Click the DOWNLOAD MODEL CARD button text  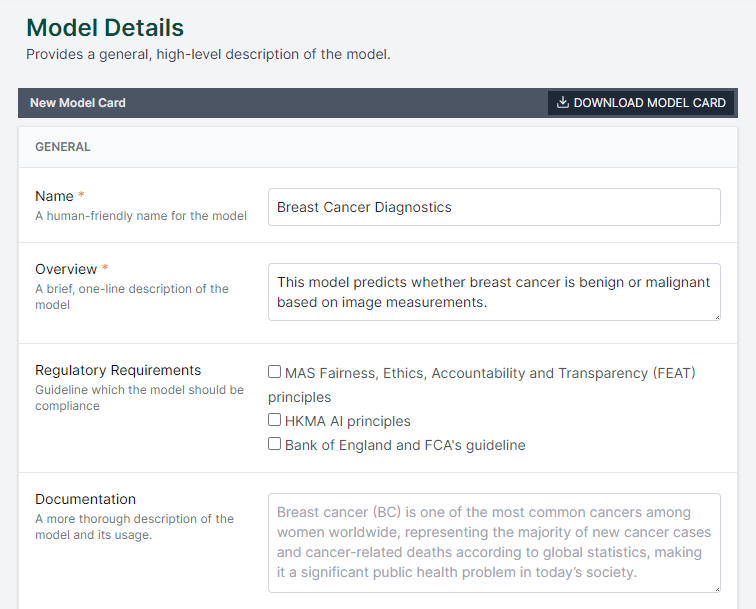(649, 103)
